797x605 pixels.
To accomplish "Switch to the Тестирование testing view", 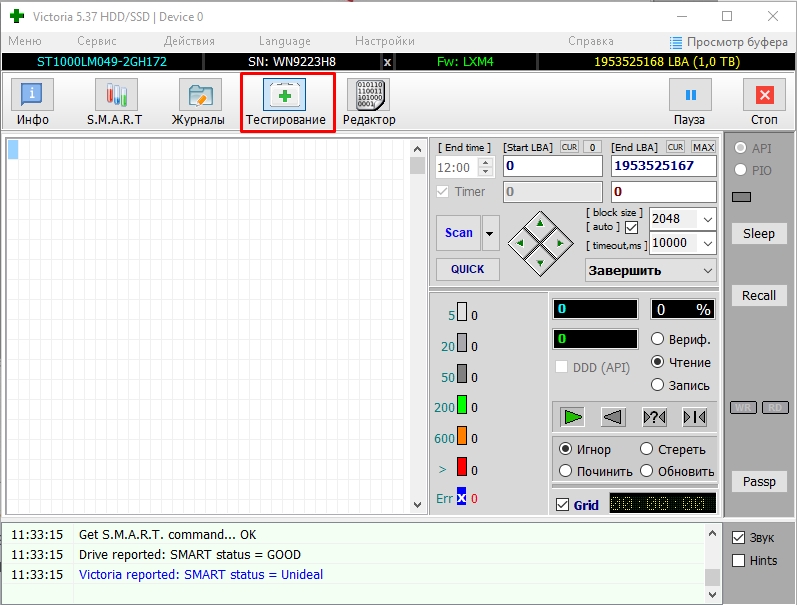I will (x=285, y=101).
